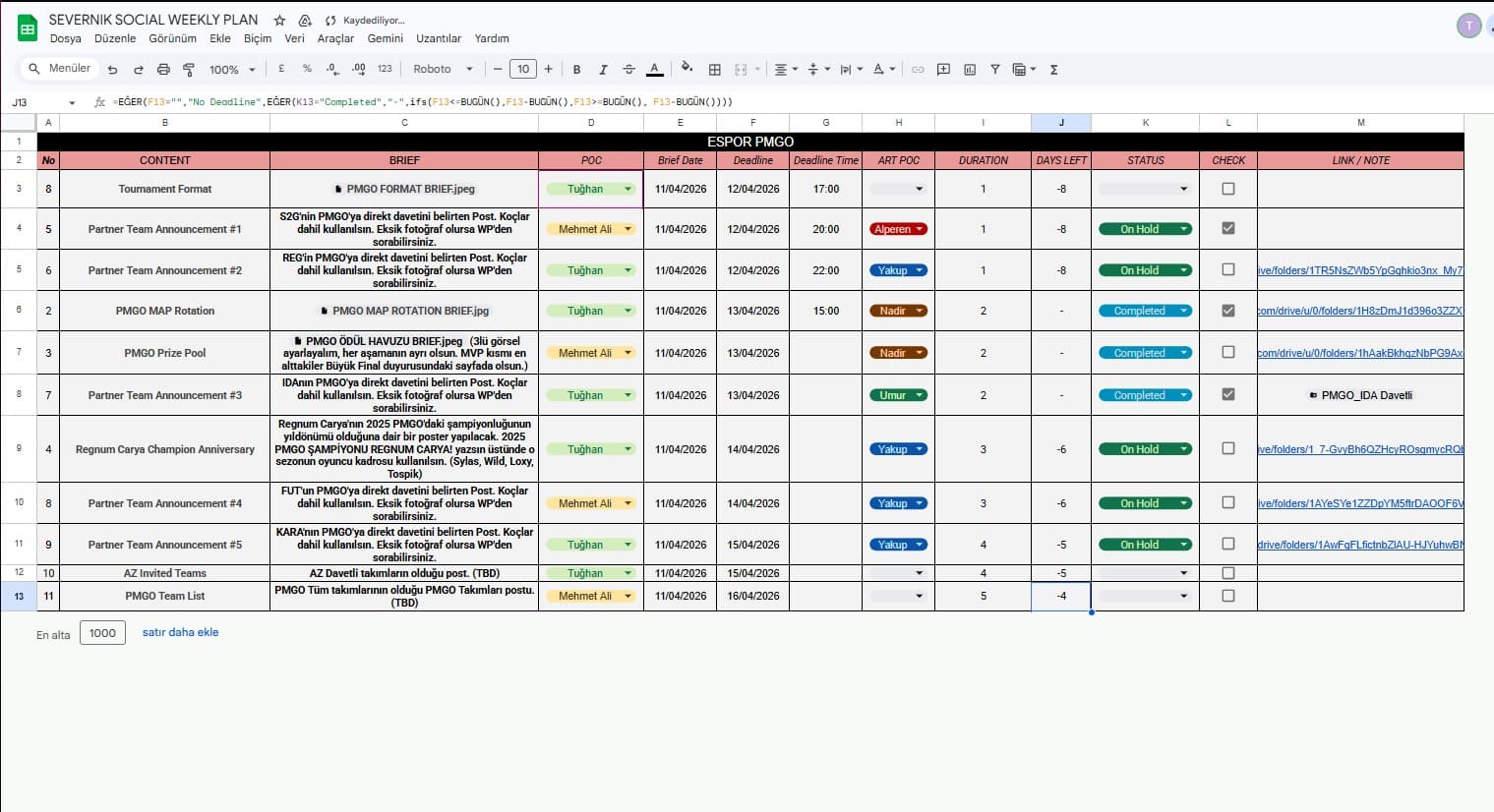The height and width of the screenshot is (812, 1494).
Task: Check Partner Team Announcement #4 checkbox
Action: (x=1227, y=502)
